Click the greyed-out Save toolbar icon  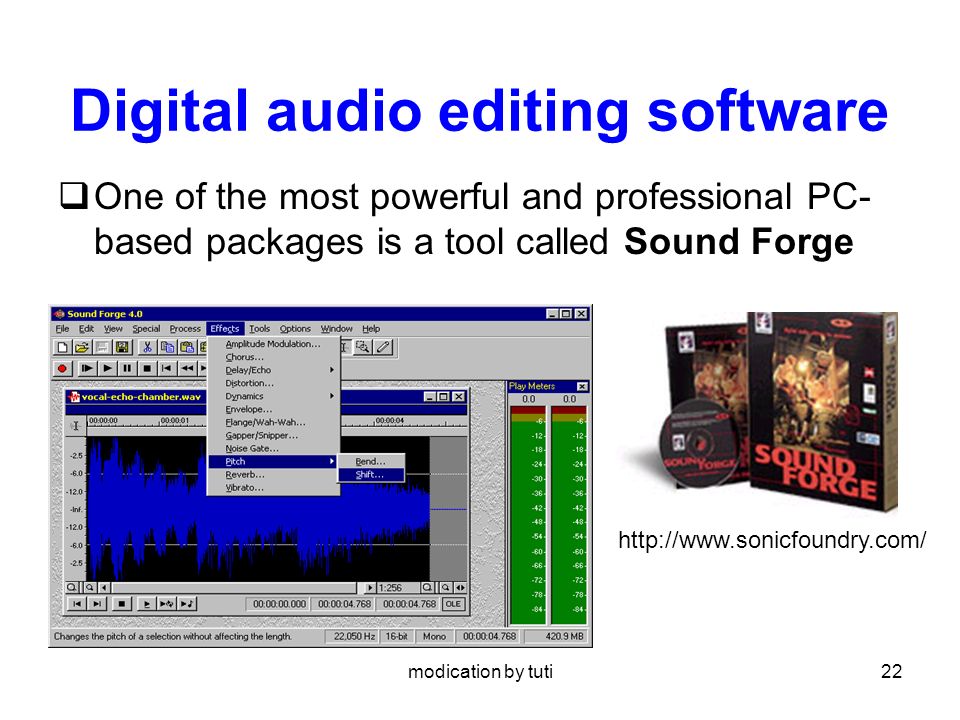[102, 348]
